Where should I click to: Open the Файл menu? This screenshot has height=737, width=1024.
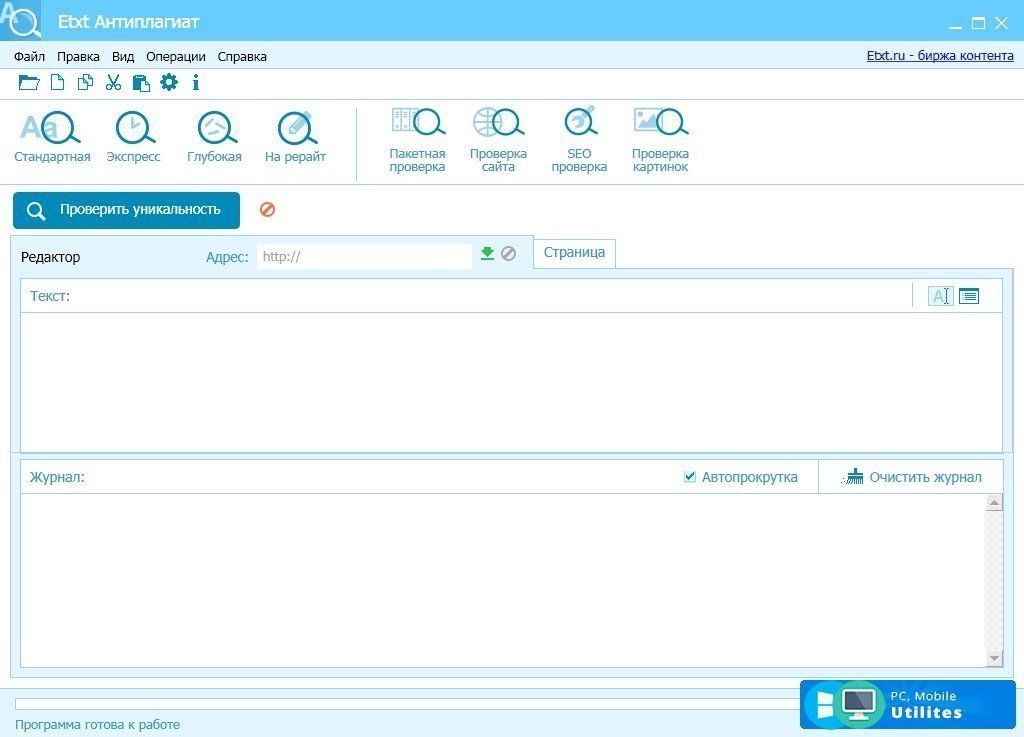pos(29,57)
